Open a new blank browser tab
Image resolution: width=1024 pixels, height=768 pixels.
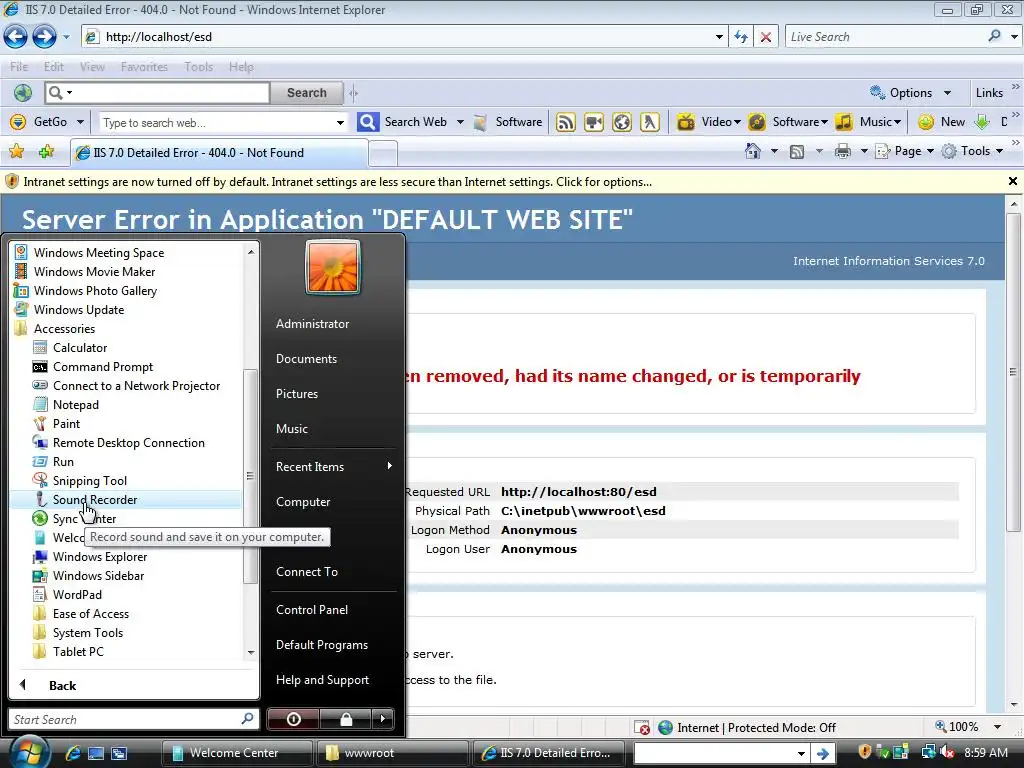coord(383,154)
